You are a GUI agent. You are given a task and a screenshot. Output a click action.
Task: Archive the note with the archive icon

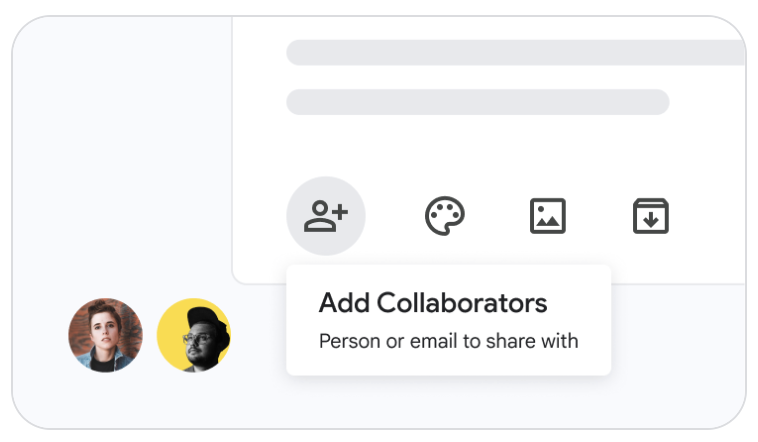point(651,216)
